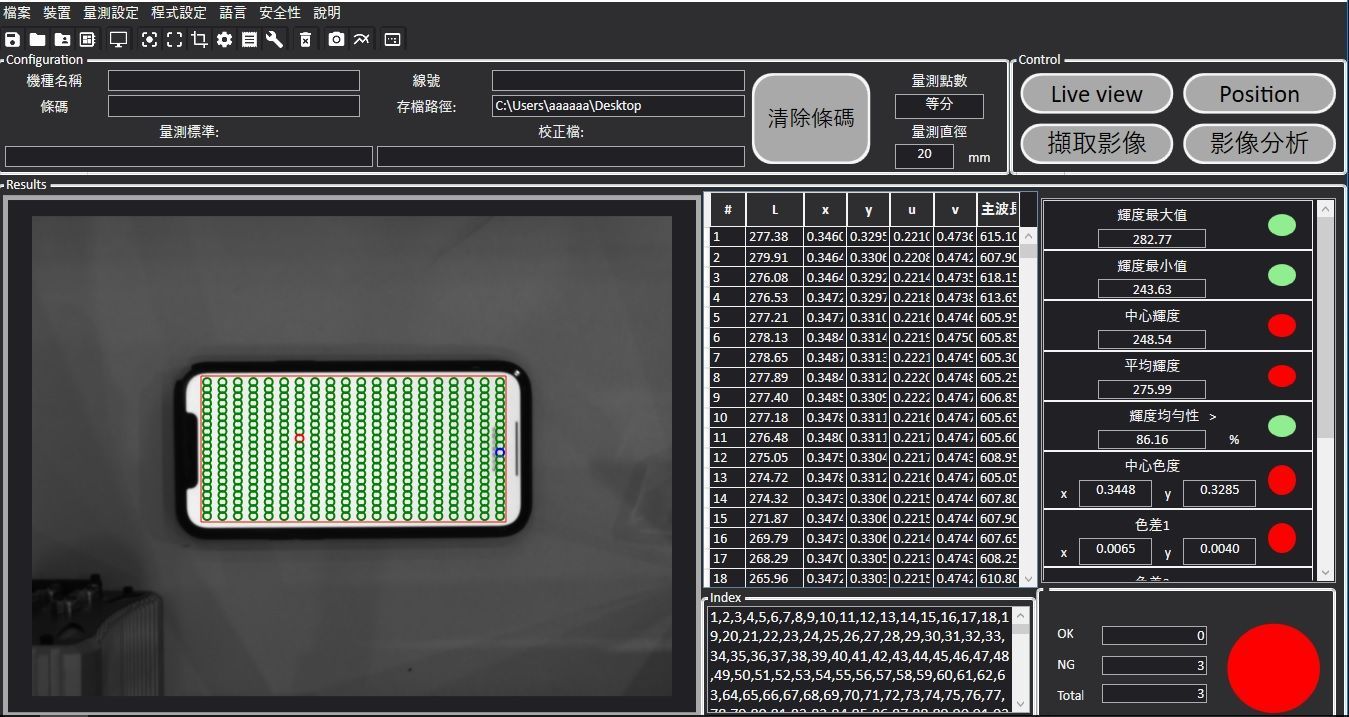This screenshot has width=1349, height=717.
Task: Click the 存檔路徑 path field
Action: [617, 106]
